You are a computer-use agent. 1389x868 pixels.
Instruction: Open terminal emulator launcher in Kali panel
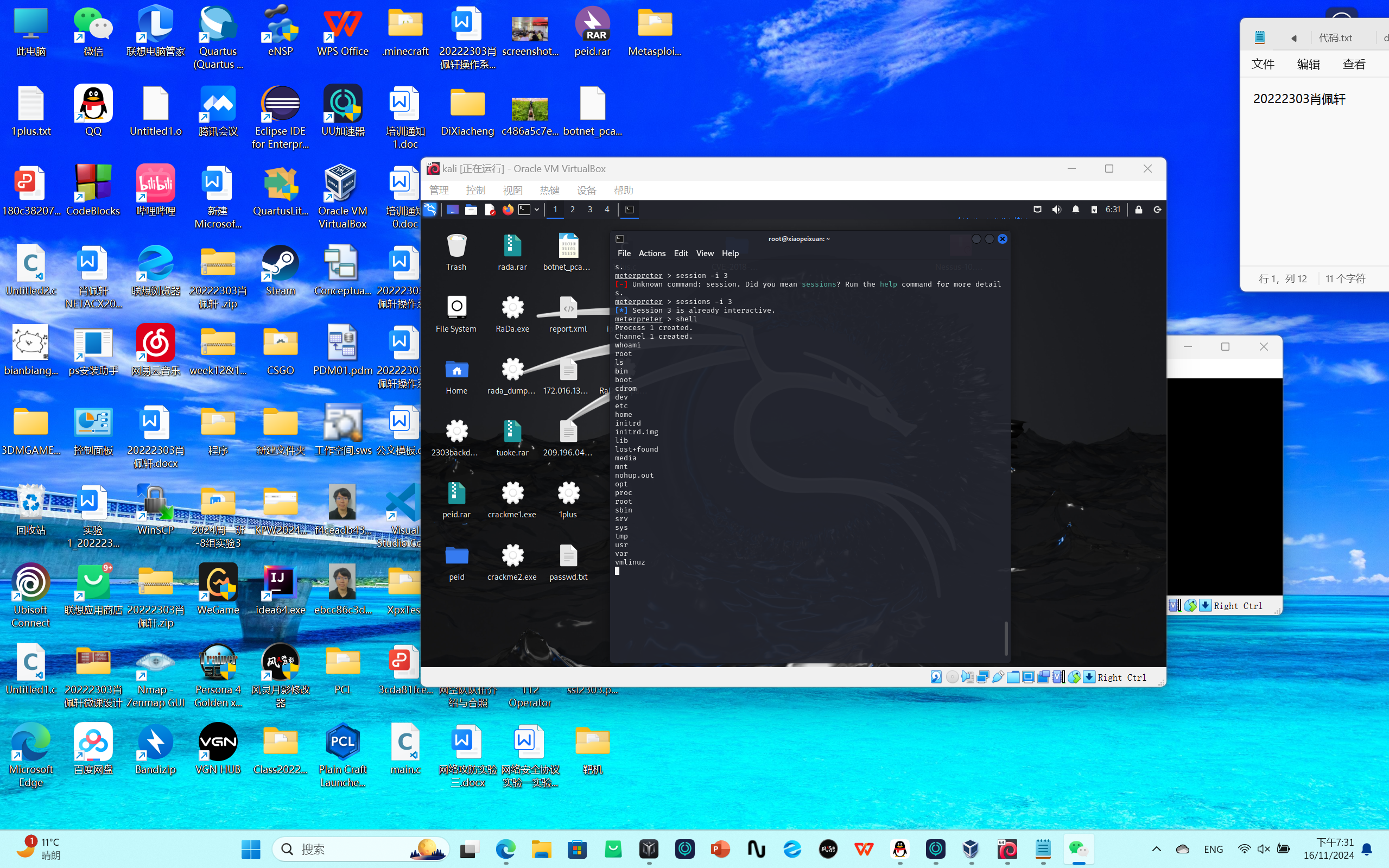point(524,210)
